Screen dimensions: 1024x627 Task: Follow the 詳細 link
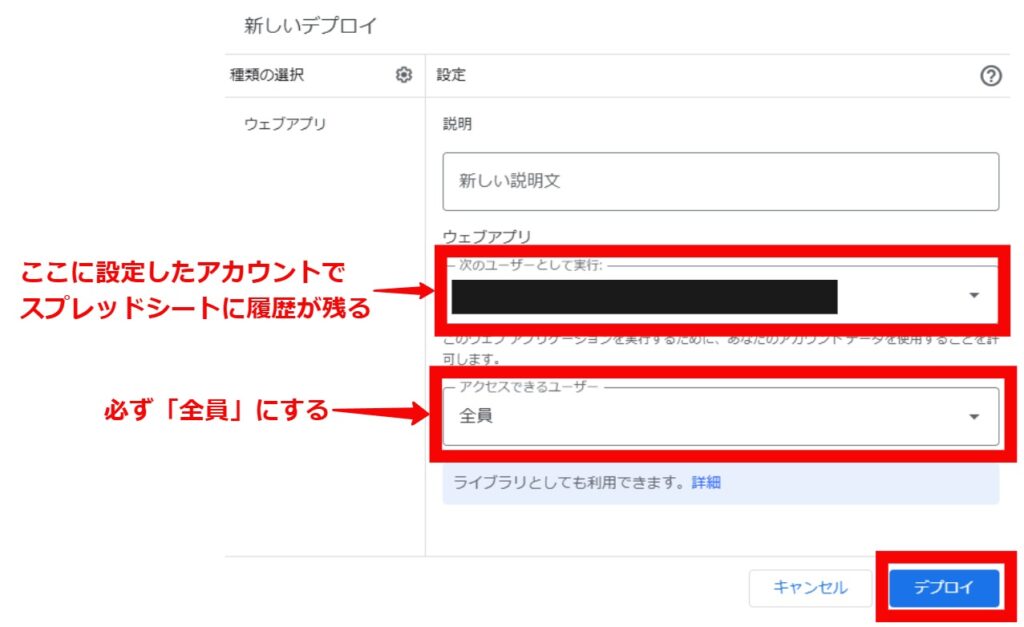(x=706, y=483)
